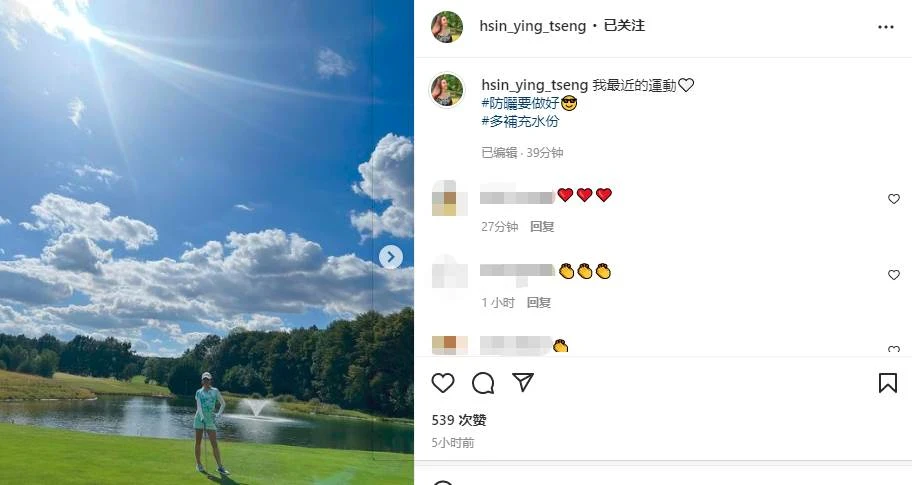
Task: Open header profile avatar
Action: point(447,27)
